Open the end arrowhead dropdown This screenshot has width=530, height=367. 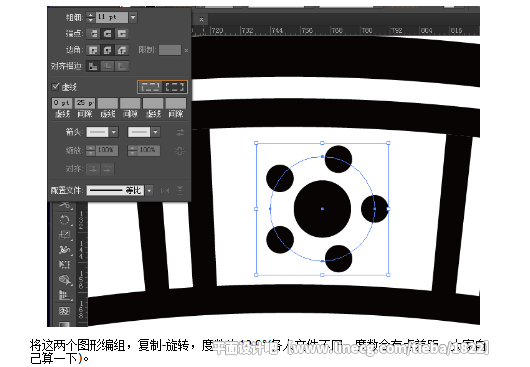[155, 132]
